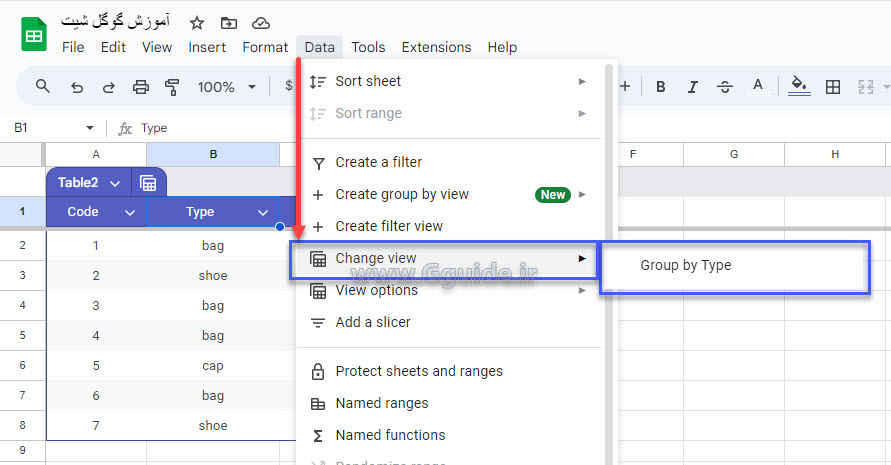Open the fill color picker

(799, 86)
